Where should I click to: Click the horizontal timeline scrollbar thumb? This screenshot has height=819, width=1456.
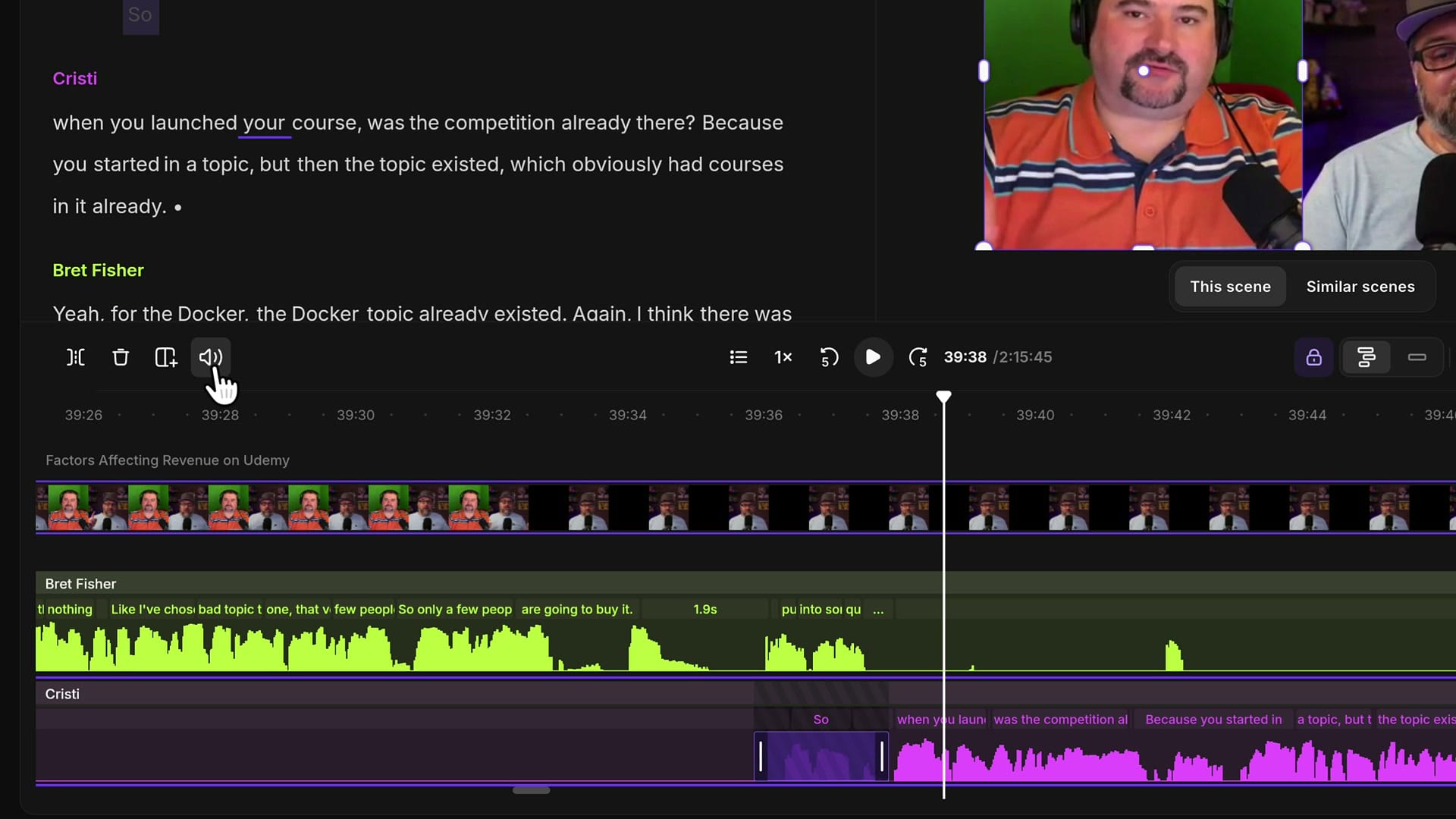tap(531, 790)
